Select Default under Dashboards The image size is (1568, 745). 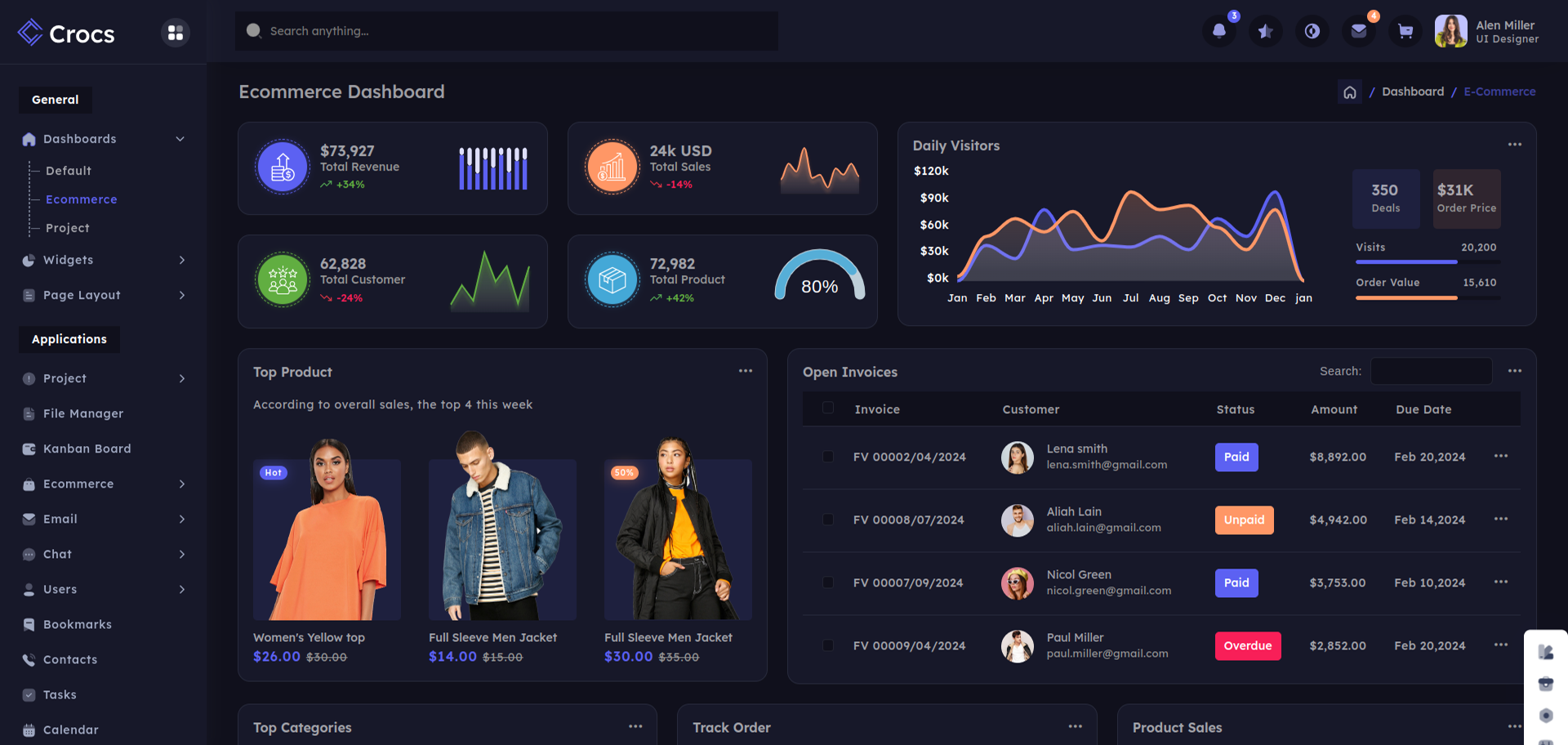point(69,171)
